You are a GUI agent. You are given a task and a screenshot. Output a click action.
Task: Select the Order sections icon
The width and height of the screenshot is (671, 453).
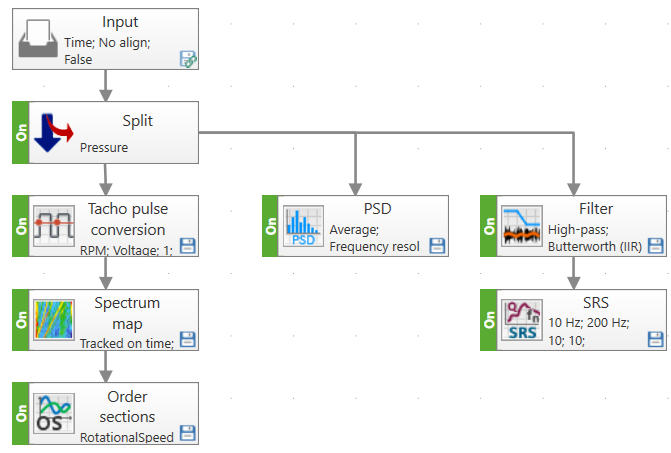(53, 413)
